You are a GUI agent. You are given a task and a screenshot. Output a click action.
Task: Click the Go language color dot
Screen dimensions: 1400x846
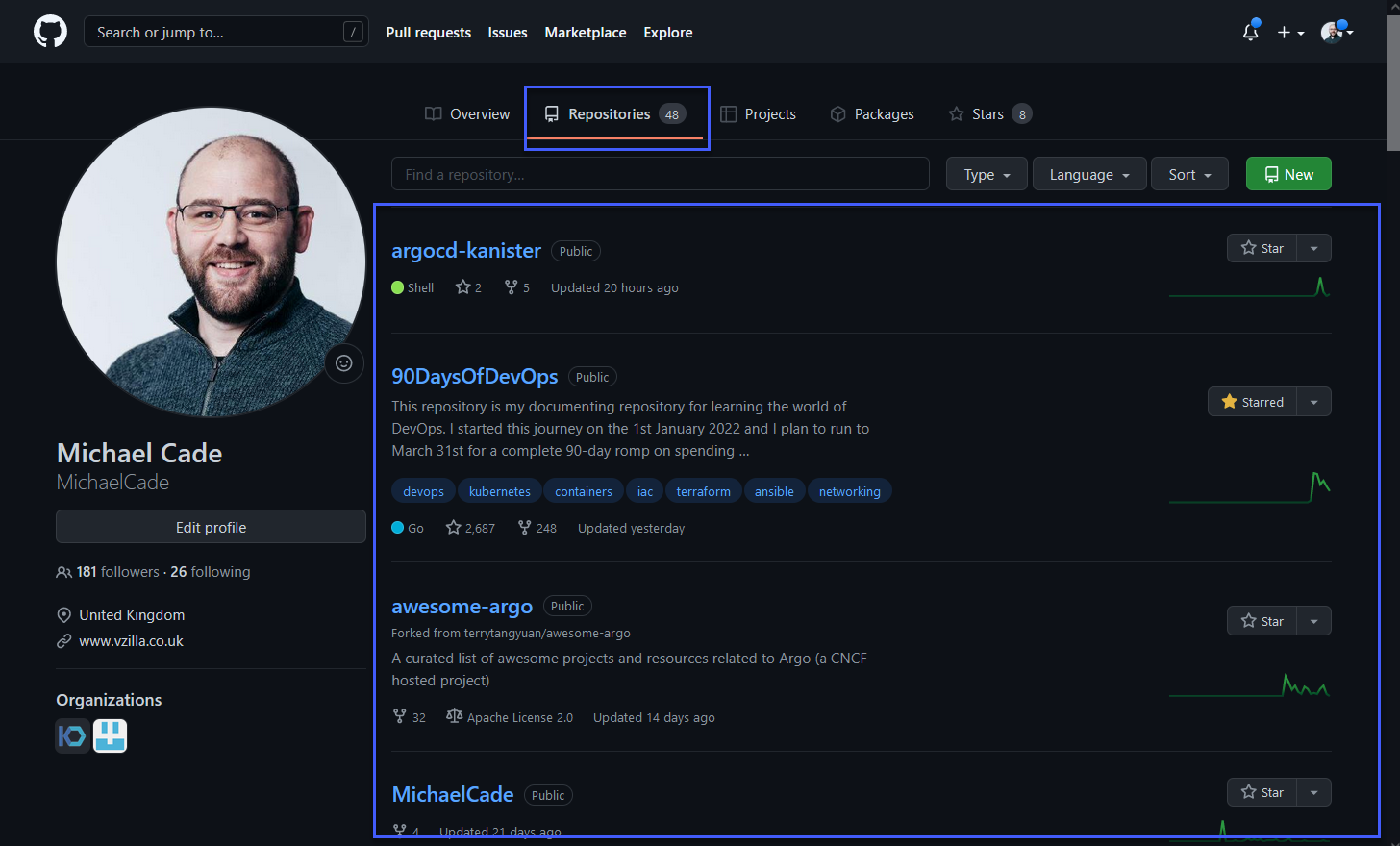(x=397, y=527)
